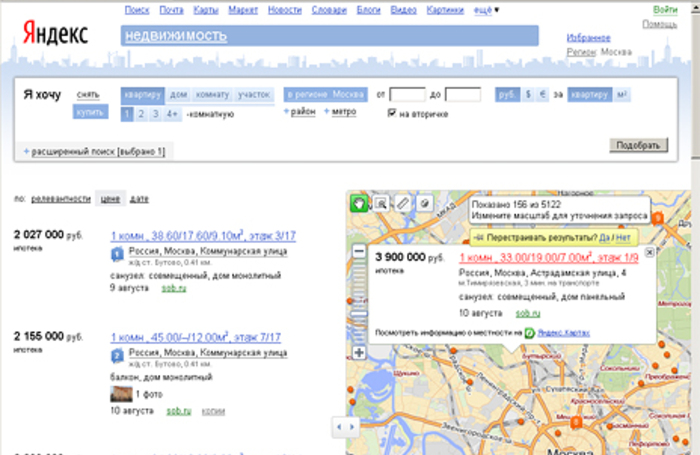Expand map panel with right arrow
The height and width of the screenshot is (455, 700).
coord(352,427)
